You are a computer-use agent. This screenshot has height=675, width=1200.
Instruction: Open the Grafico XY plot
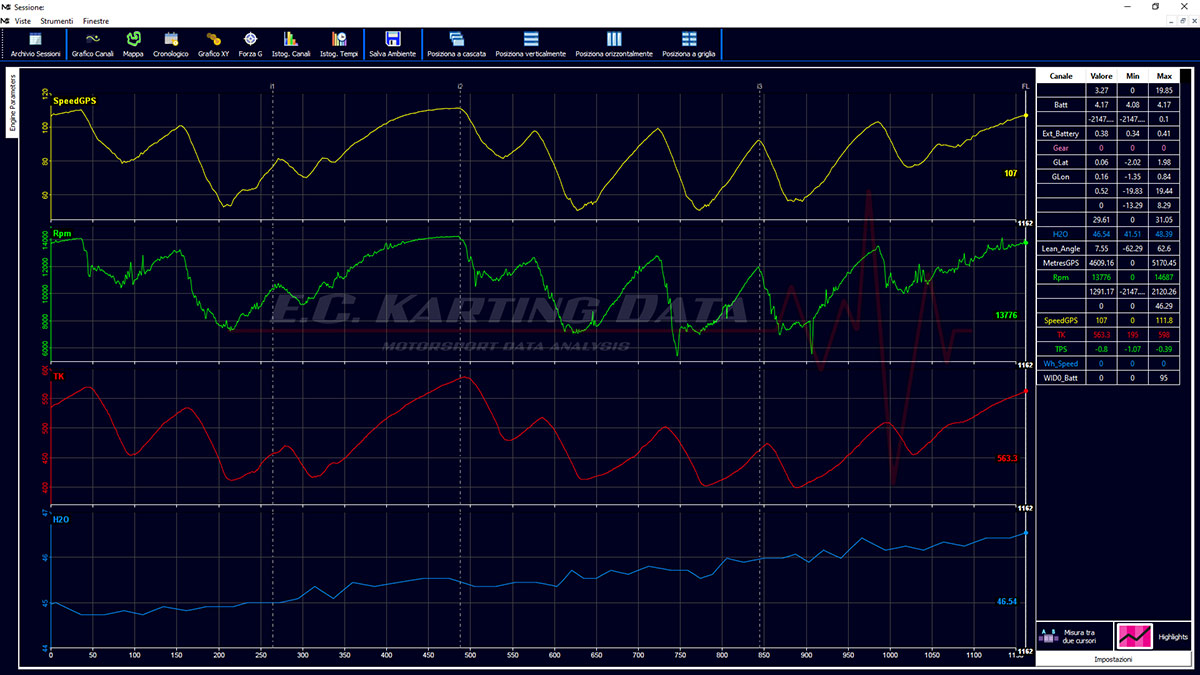pyautogui.click(x=213, y=43)
